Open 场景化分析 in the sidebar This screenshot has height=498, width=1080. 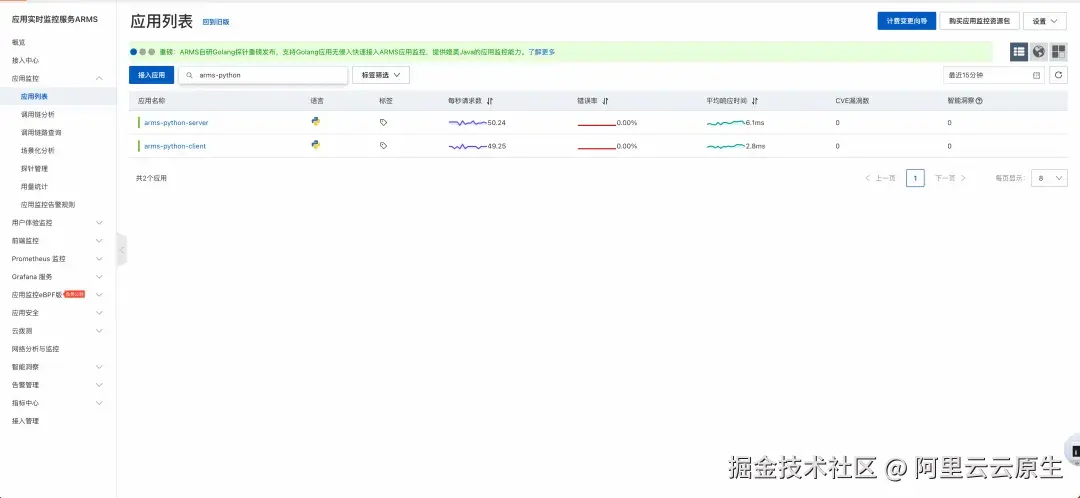(38, 150)
